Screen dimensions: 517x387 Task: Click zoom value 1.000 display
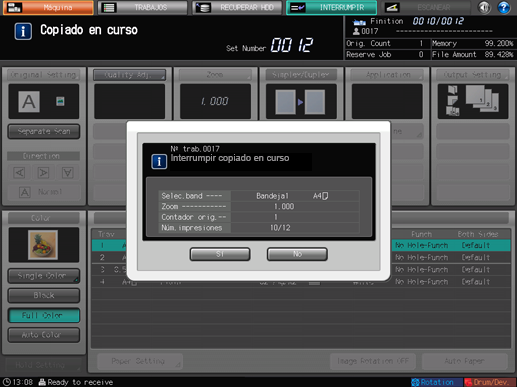tap(215, 101)
